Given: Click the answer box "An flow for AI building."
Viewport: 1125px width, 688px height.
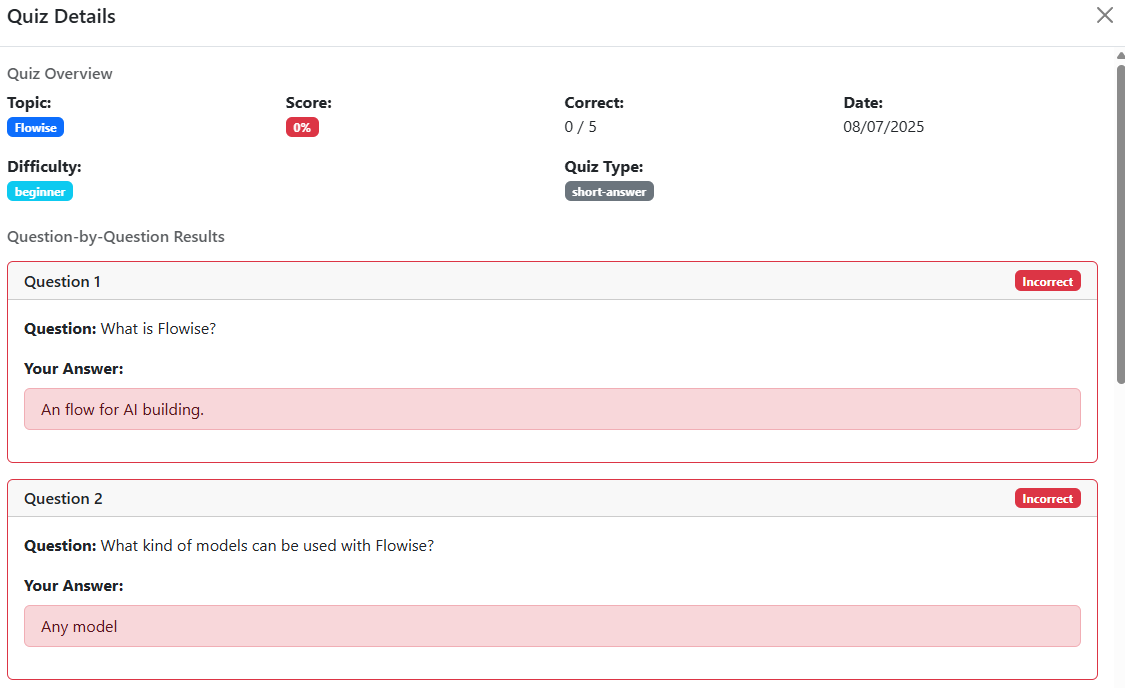Looking at the screenshot, I should tap(552, 409).
